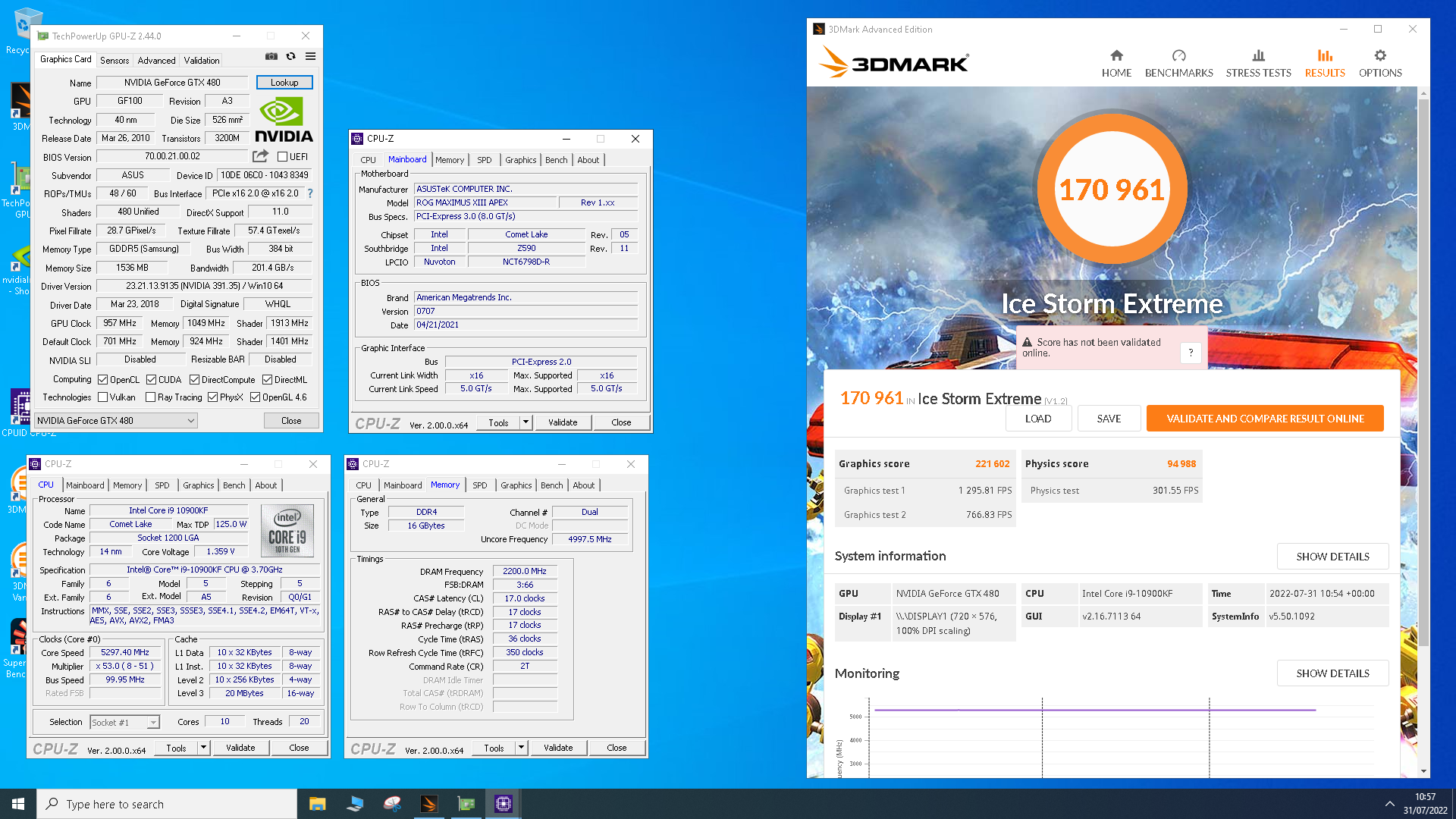The width and height of the screenshot is (1456, 819).
Task: Open the Windows Start menu
Action: pyautogui.click(x=18, y=804)
